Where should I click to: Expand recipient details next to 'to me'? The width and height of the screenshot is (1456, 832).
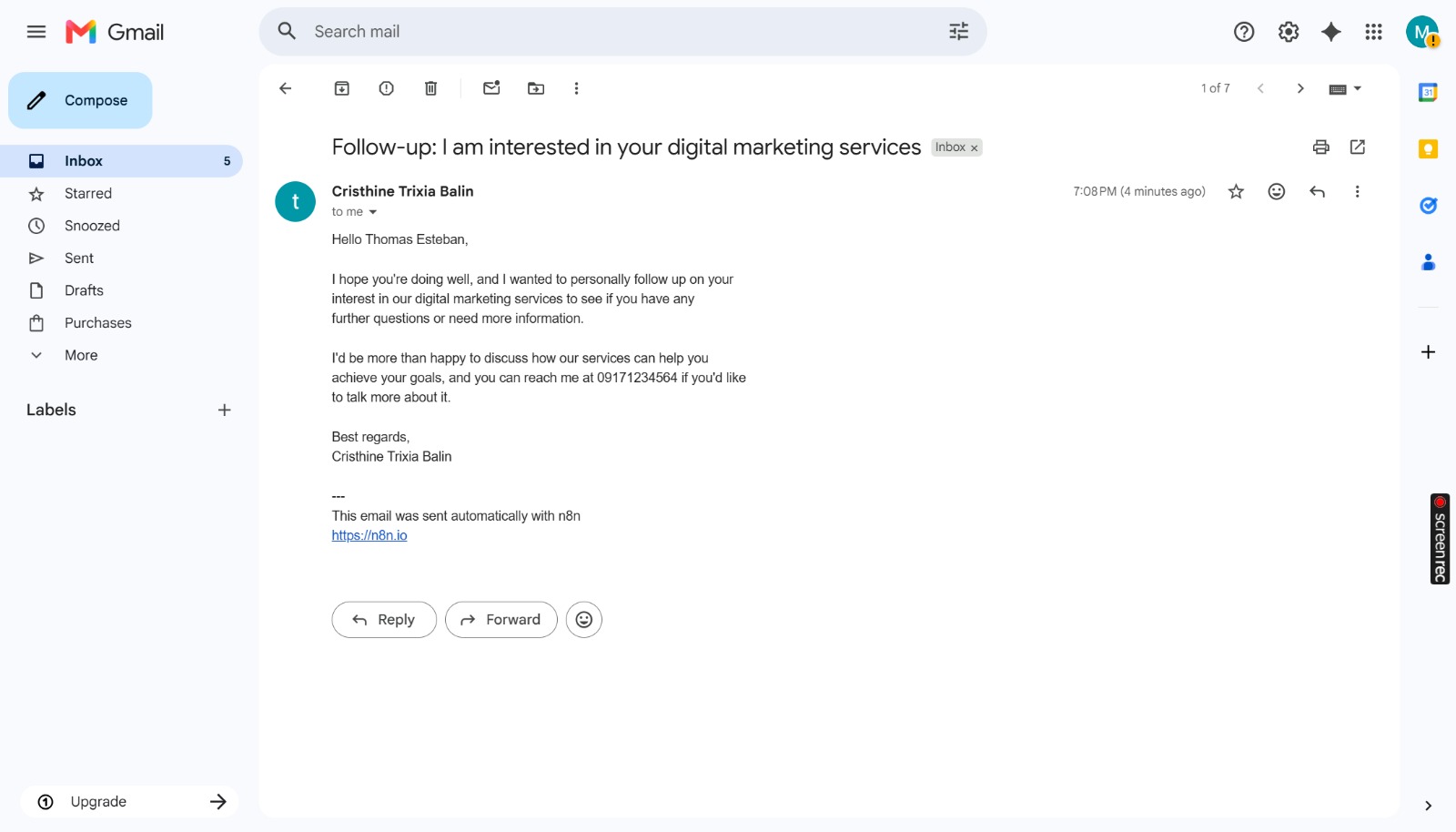(x=372, y=212)
